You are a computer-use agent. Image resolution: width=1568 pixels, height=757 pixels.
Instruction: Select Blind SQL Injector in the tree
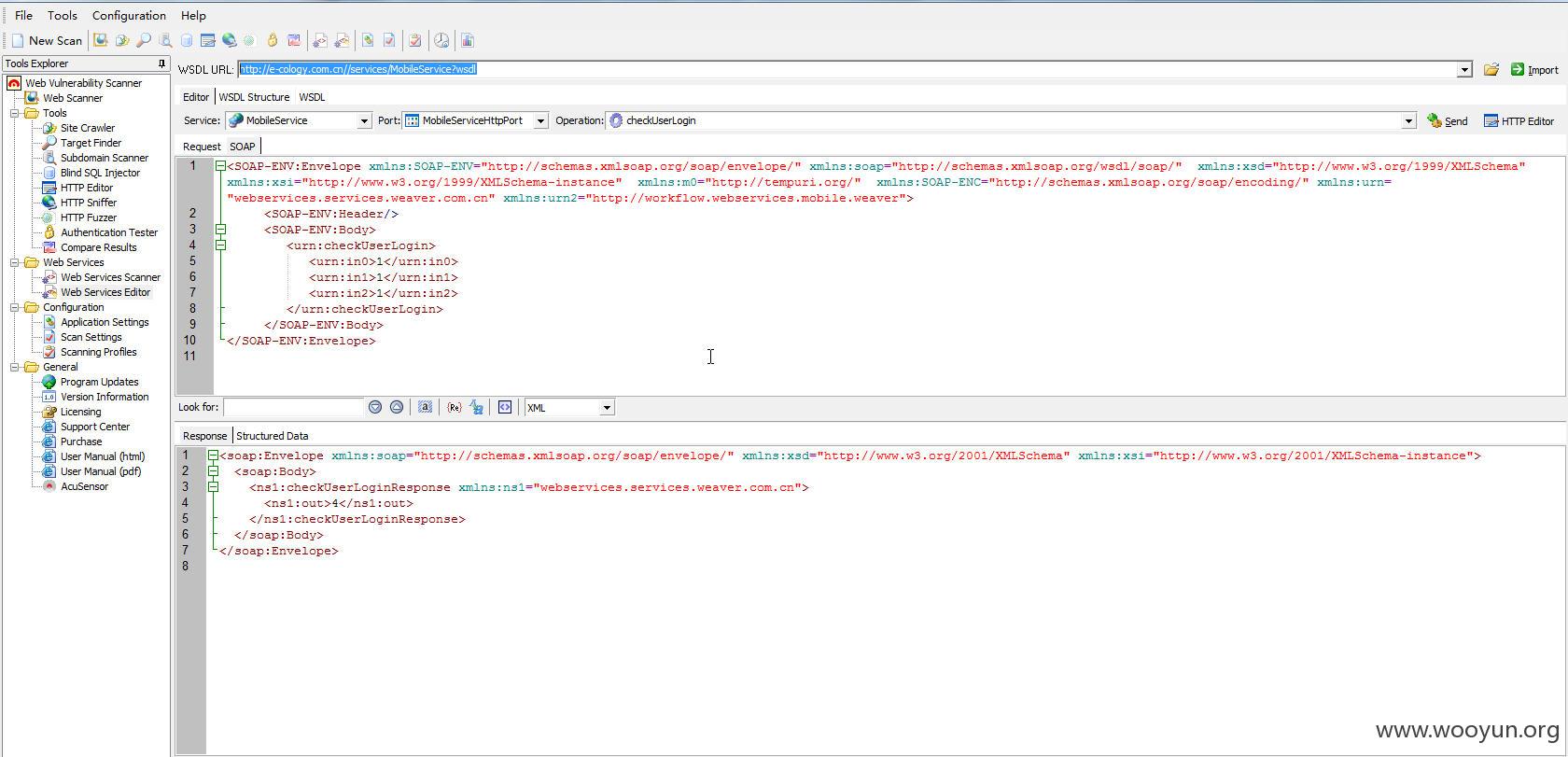[x=100, y=173]
